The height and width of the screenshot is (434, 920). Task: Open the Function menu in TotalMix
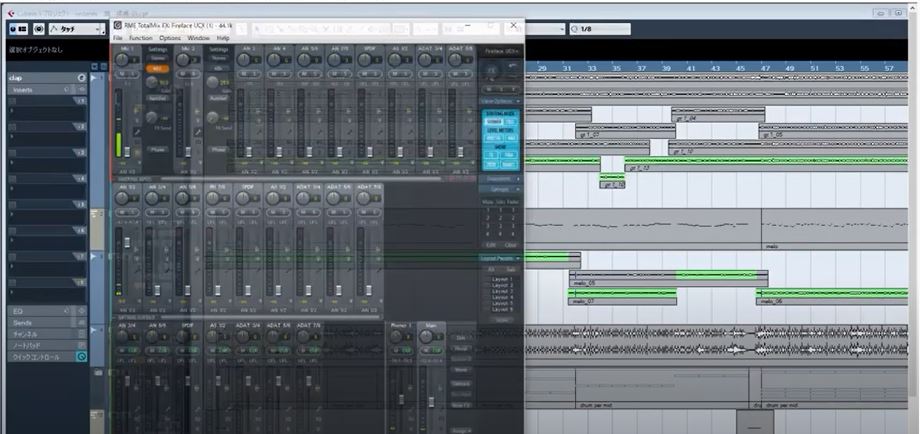pyautogui.click(x=141, y=38)
